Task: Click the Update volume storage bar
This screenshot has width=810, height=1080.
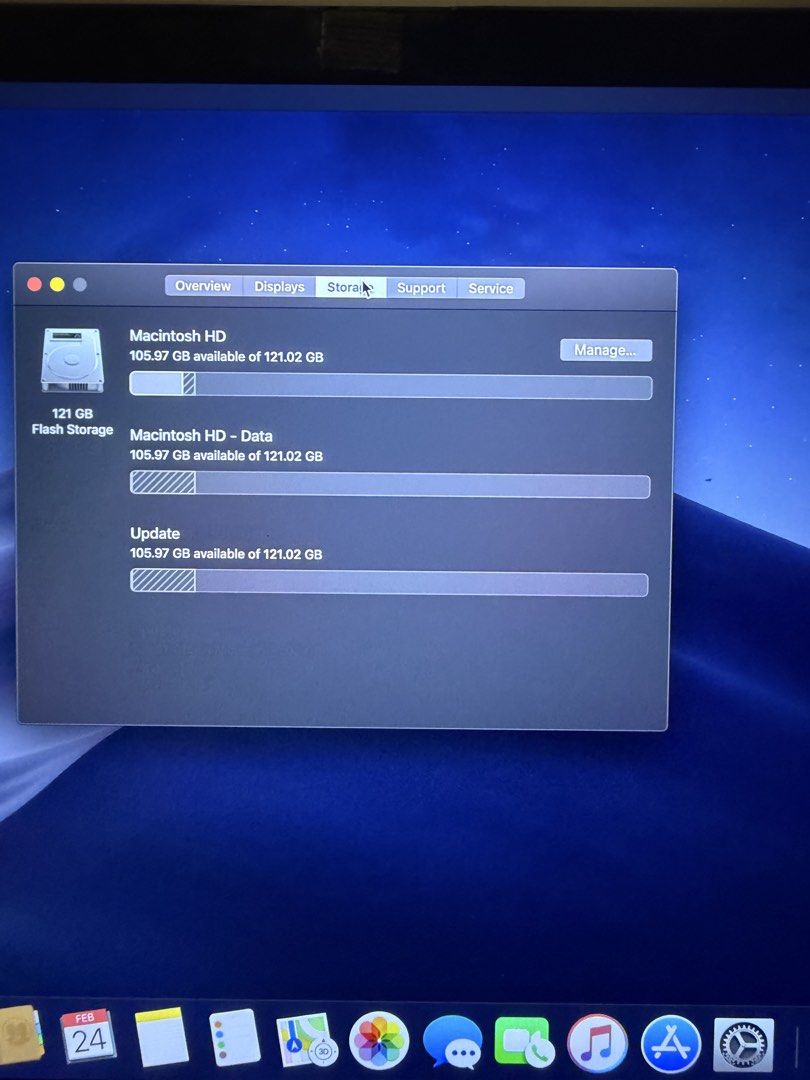Action: pyautogui.click(x=389, y=583)
